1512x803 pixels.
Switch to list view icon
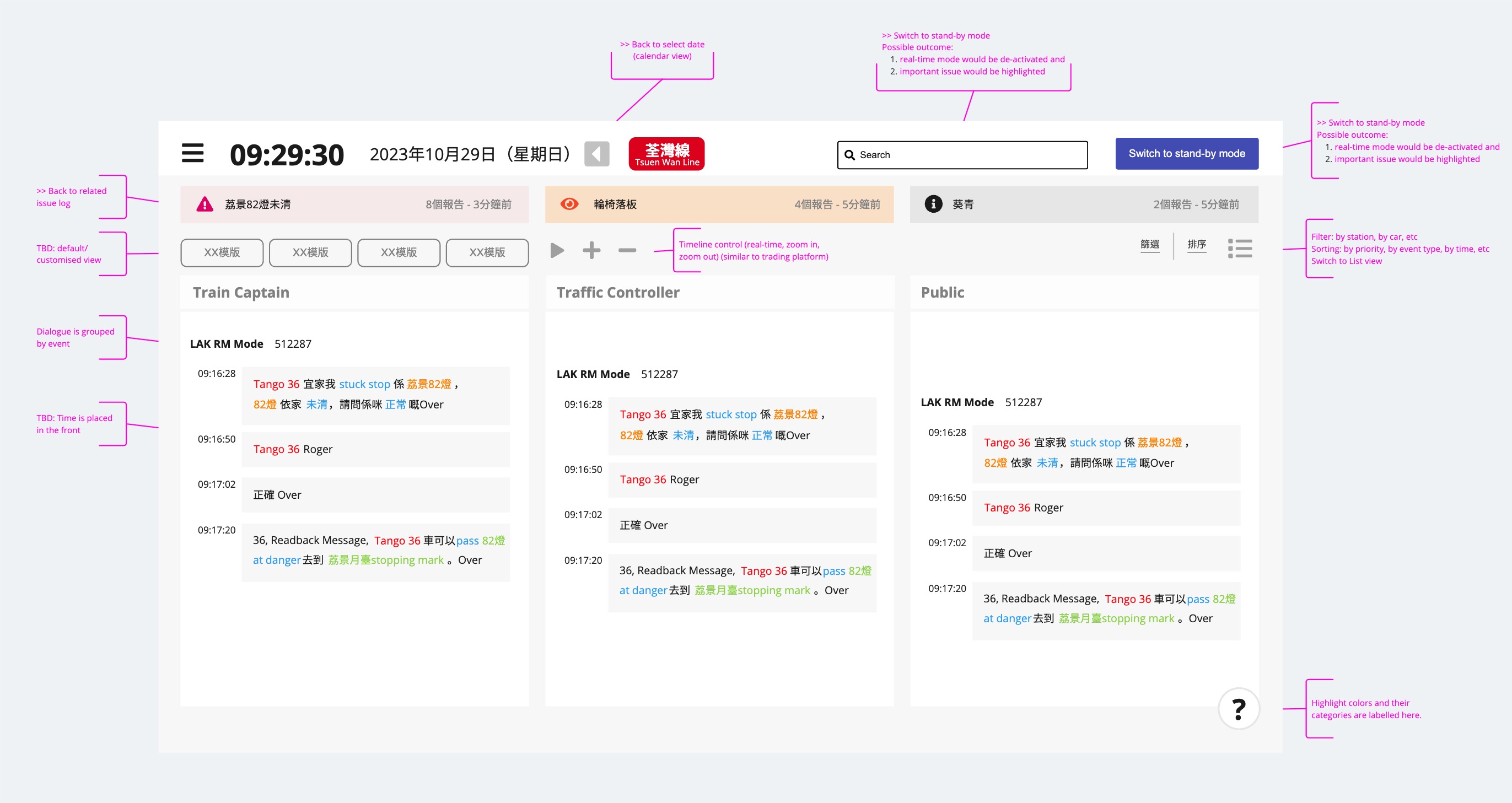1240,249
